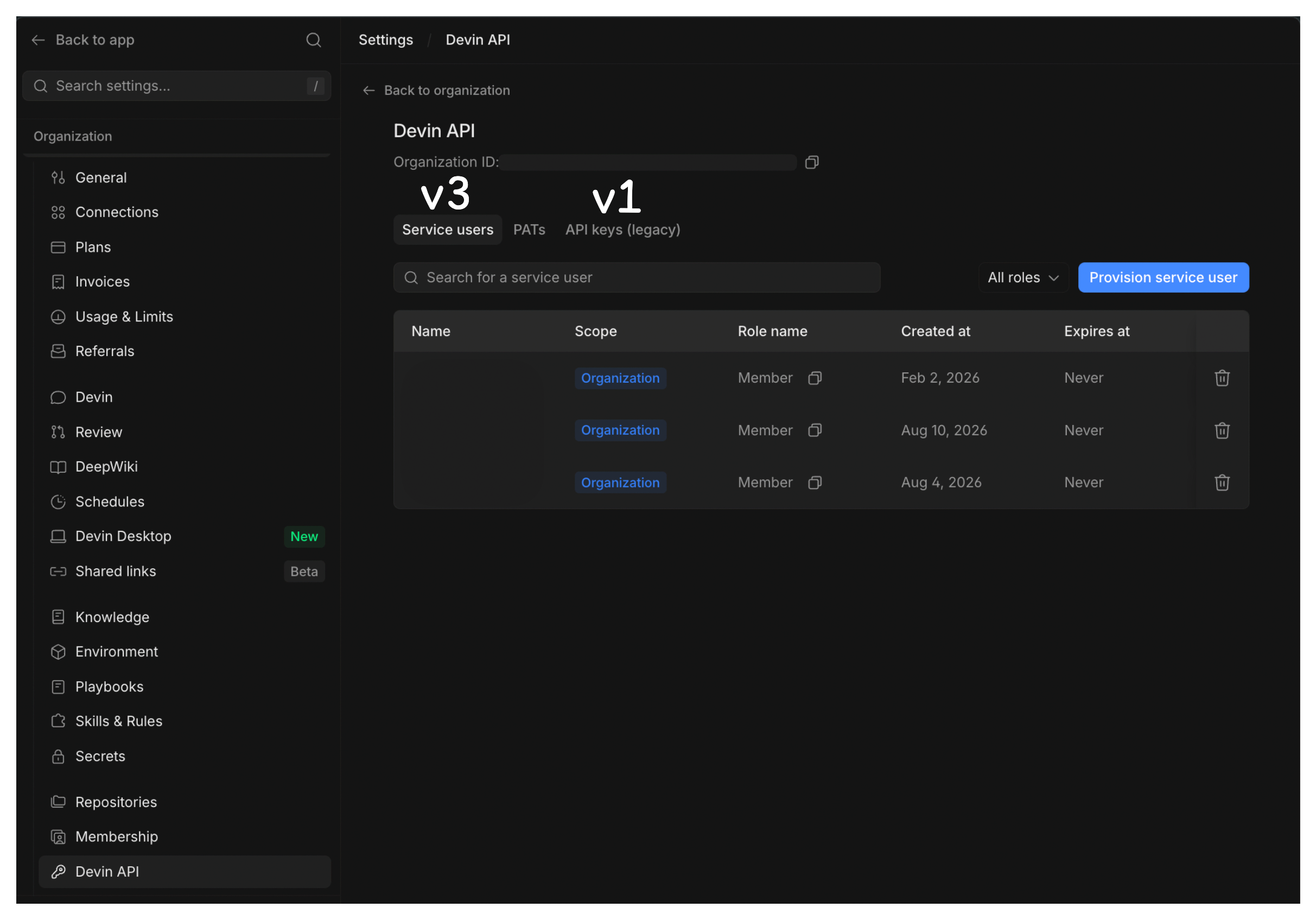Click the Feb 2, 2026 created date
Viewport: 1316px width, 920px height.
tap(940, 378)
